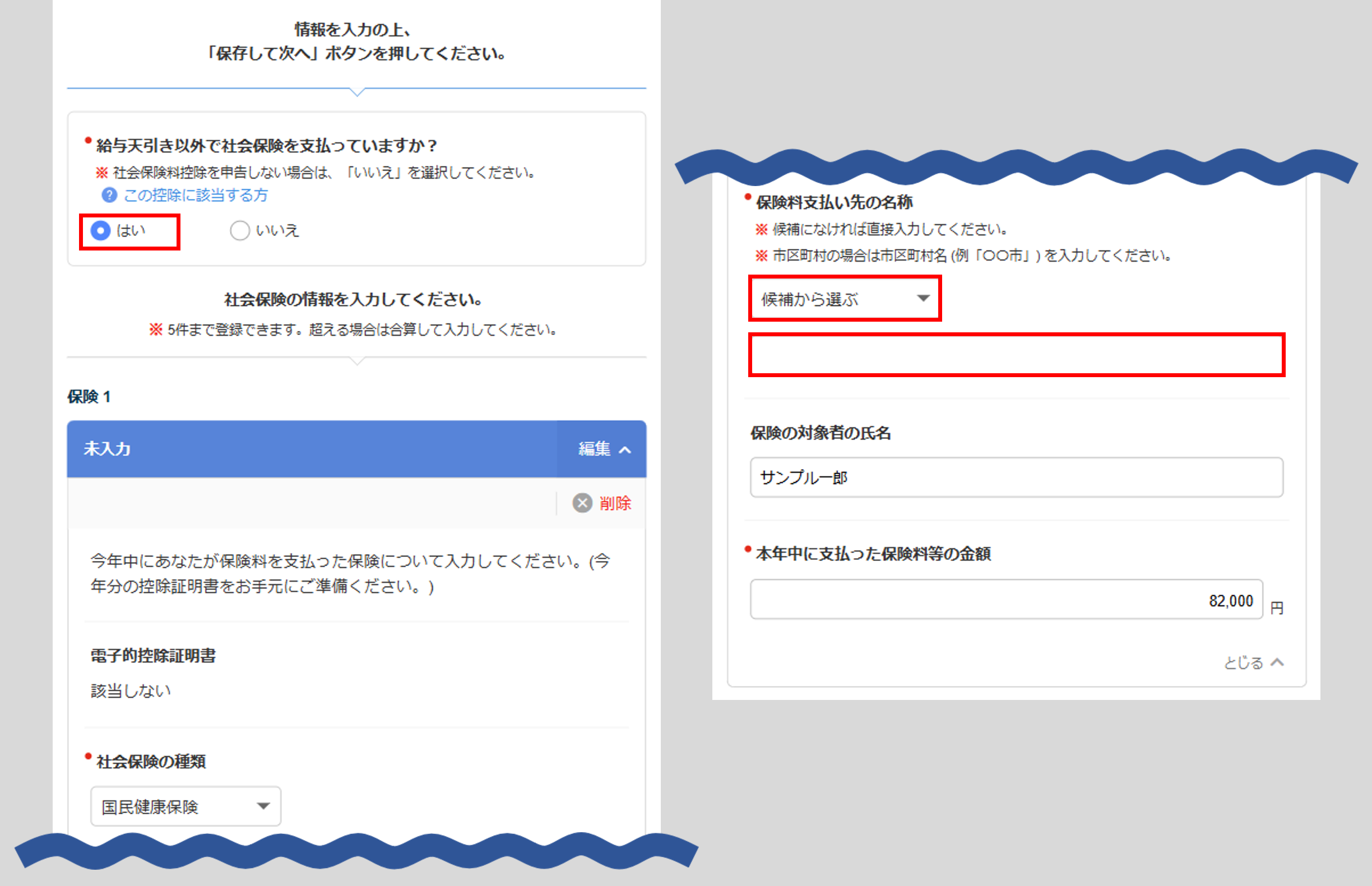The height and width of the screenshot is (886, 1372).
Task: Click the 電子的控除証明書 該当しない value
Action: (131, 690)
